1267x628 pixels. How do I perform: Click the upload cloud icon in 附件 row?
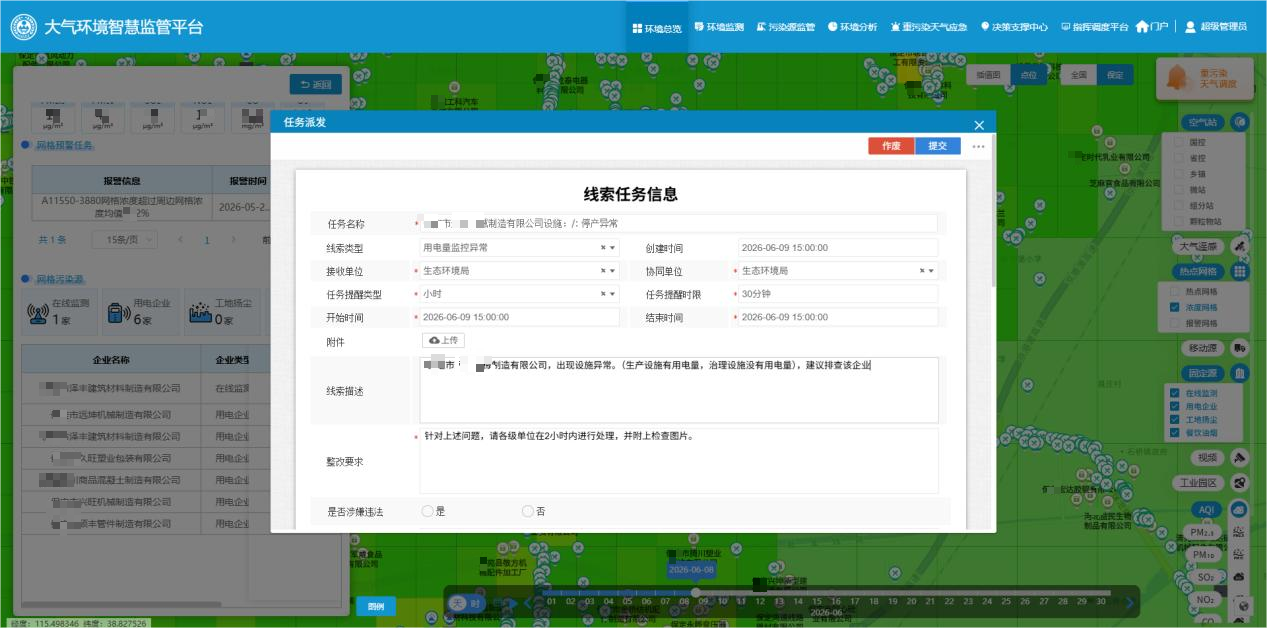[x=434, y=341]
